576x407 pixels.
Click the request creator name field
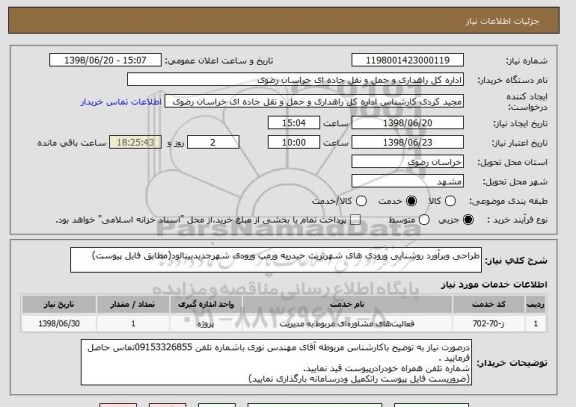(314, 102)
